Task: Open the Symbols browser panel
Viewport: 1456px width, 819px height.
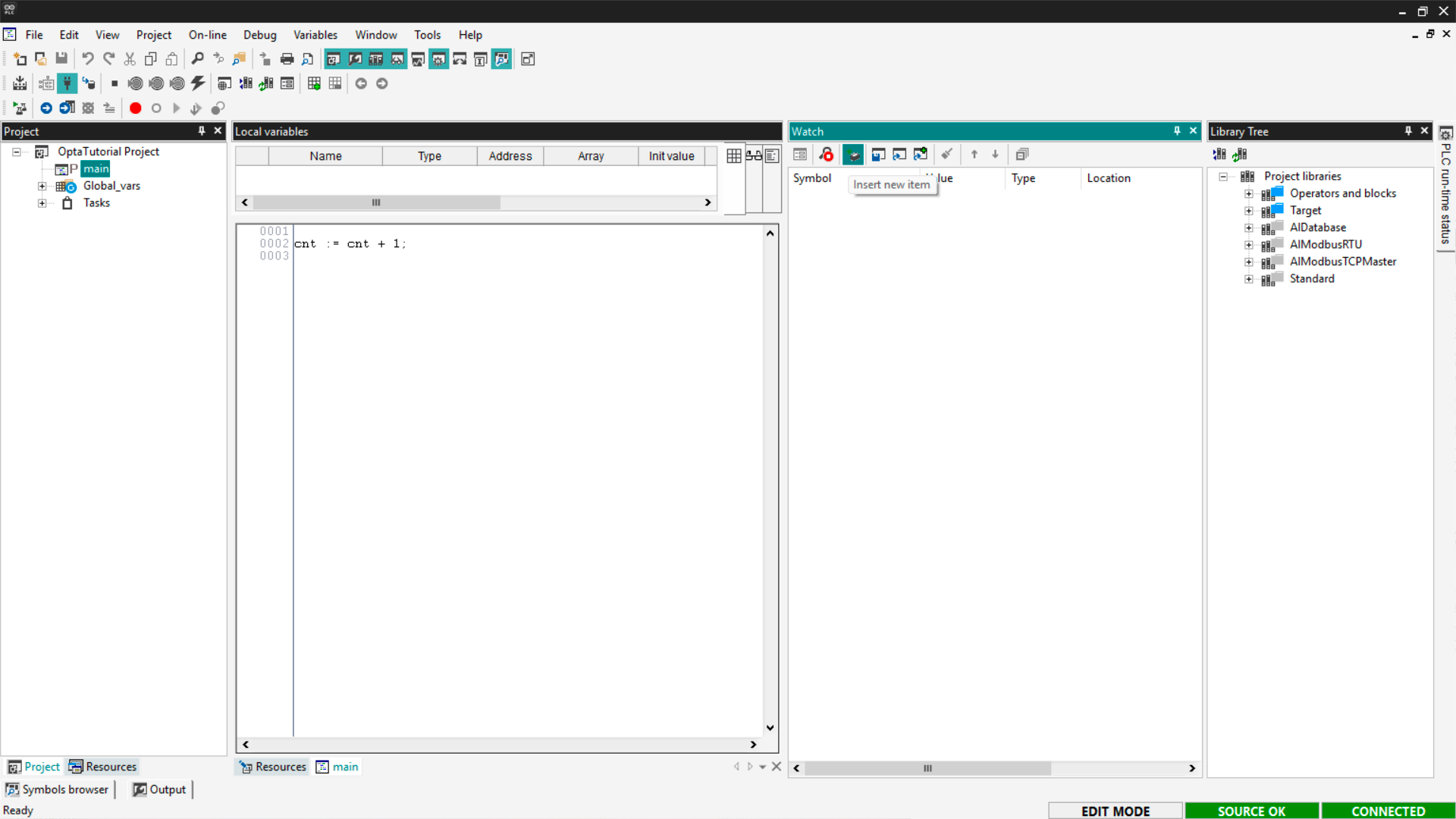Action: click(58, 789)
